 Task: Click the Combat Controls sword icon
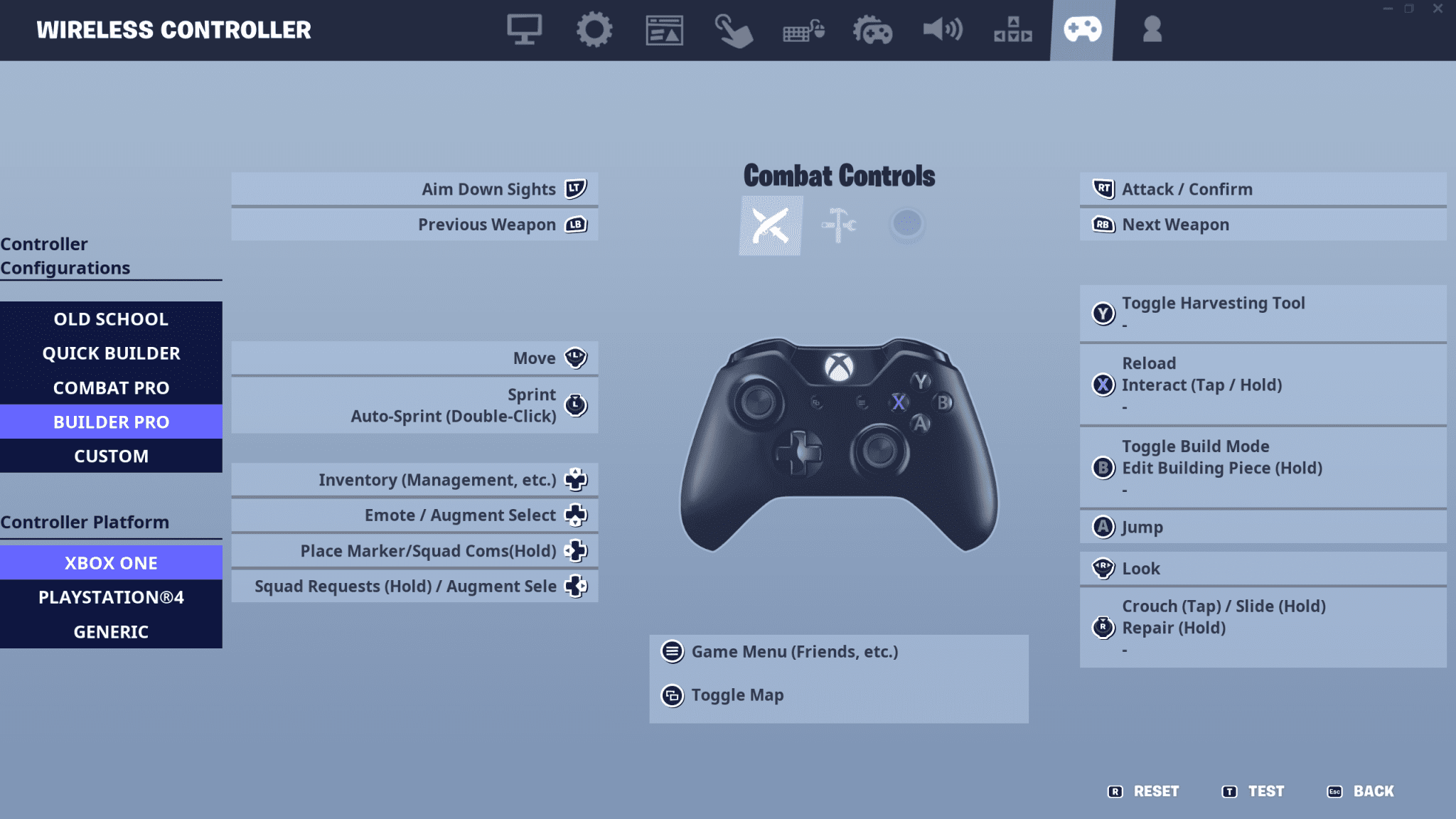click(x=771, y=225)
